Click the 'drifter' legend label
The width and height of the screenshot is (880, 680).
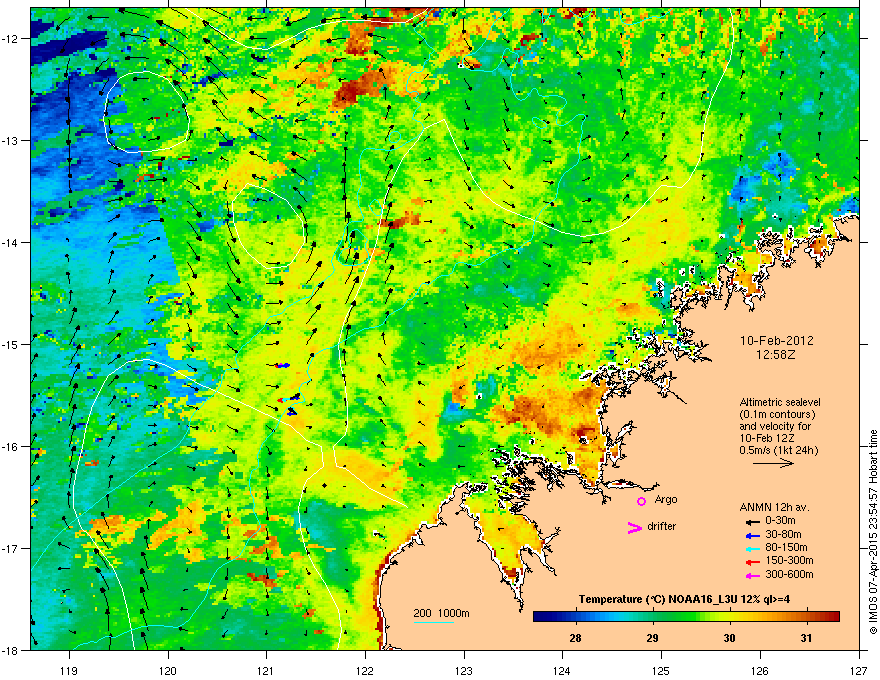pos(662,526)
